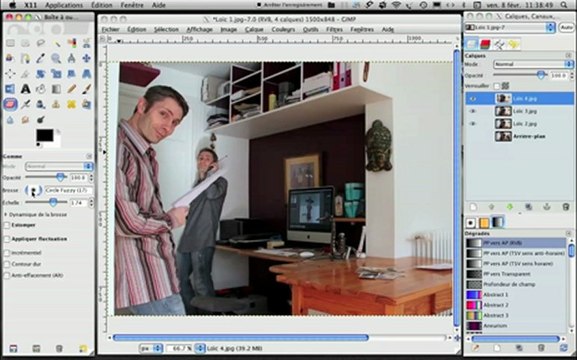This screenshot has width=577, height=360.
Task: Select the Perspective tool
Action: pyautogui.click(x=86, y=74)
